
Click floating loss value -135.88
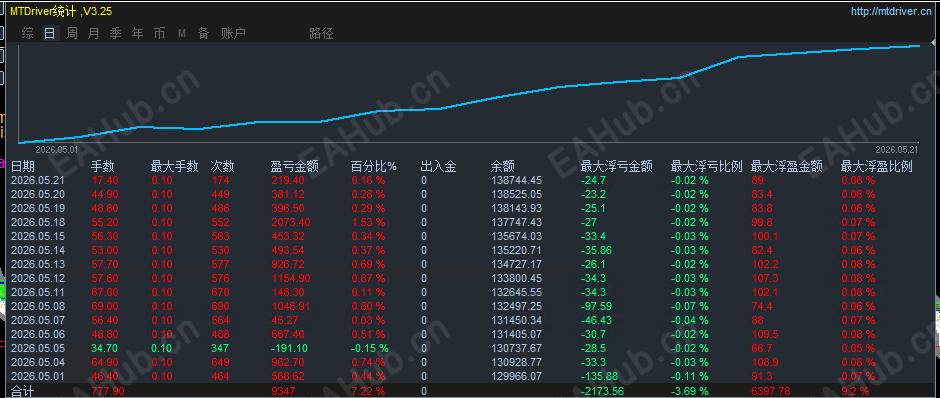click(600, 376)
